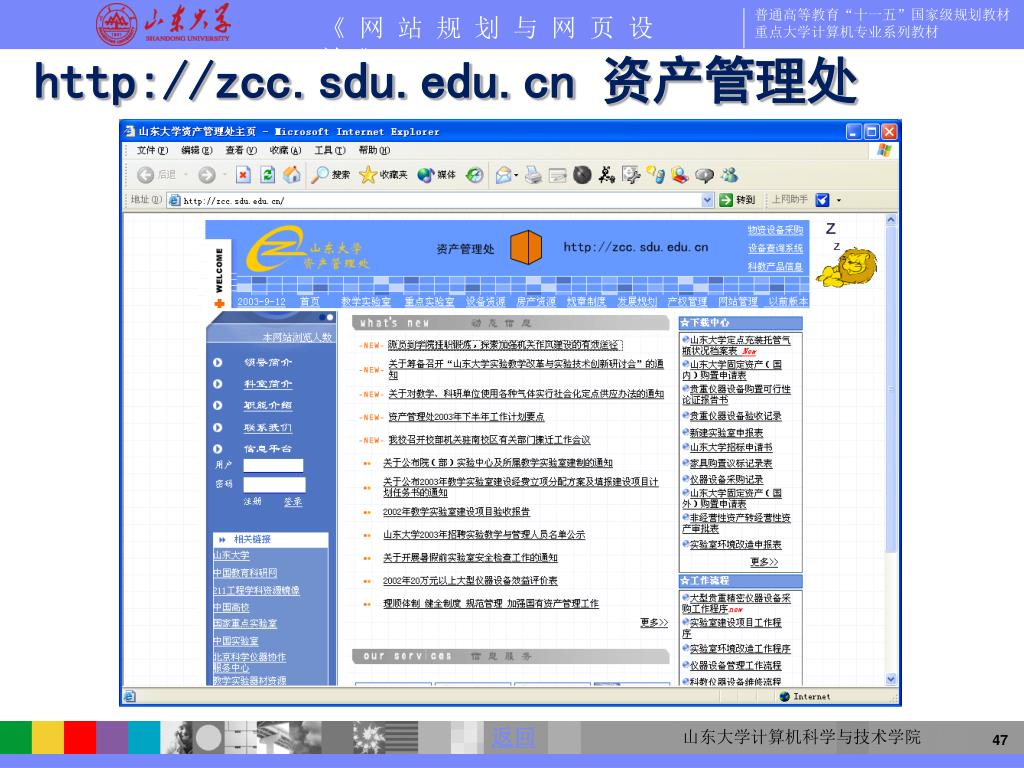Screen dimensions: 1024x768
Task: Click 更多>> in 下载中心 panel
Action: [x=764, y=562]
